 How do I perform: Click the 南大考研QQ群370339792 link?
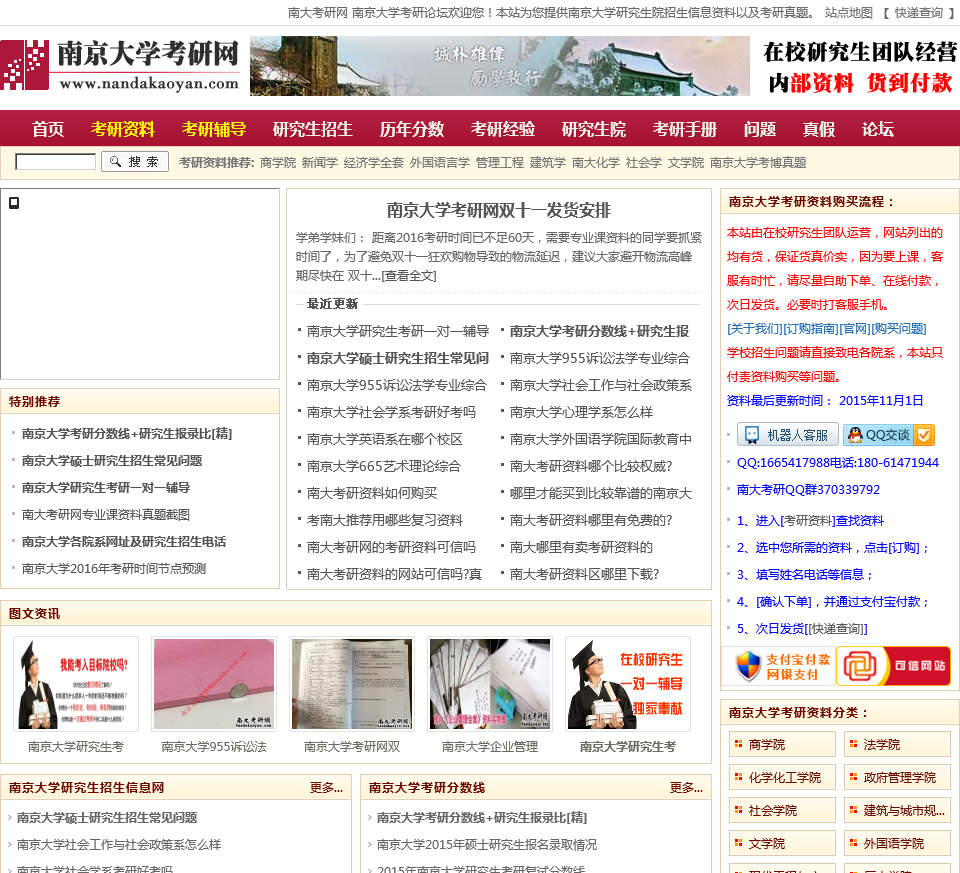[808, 490]
